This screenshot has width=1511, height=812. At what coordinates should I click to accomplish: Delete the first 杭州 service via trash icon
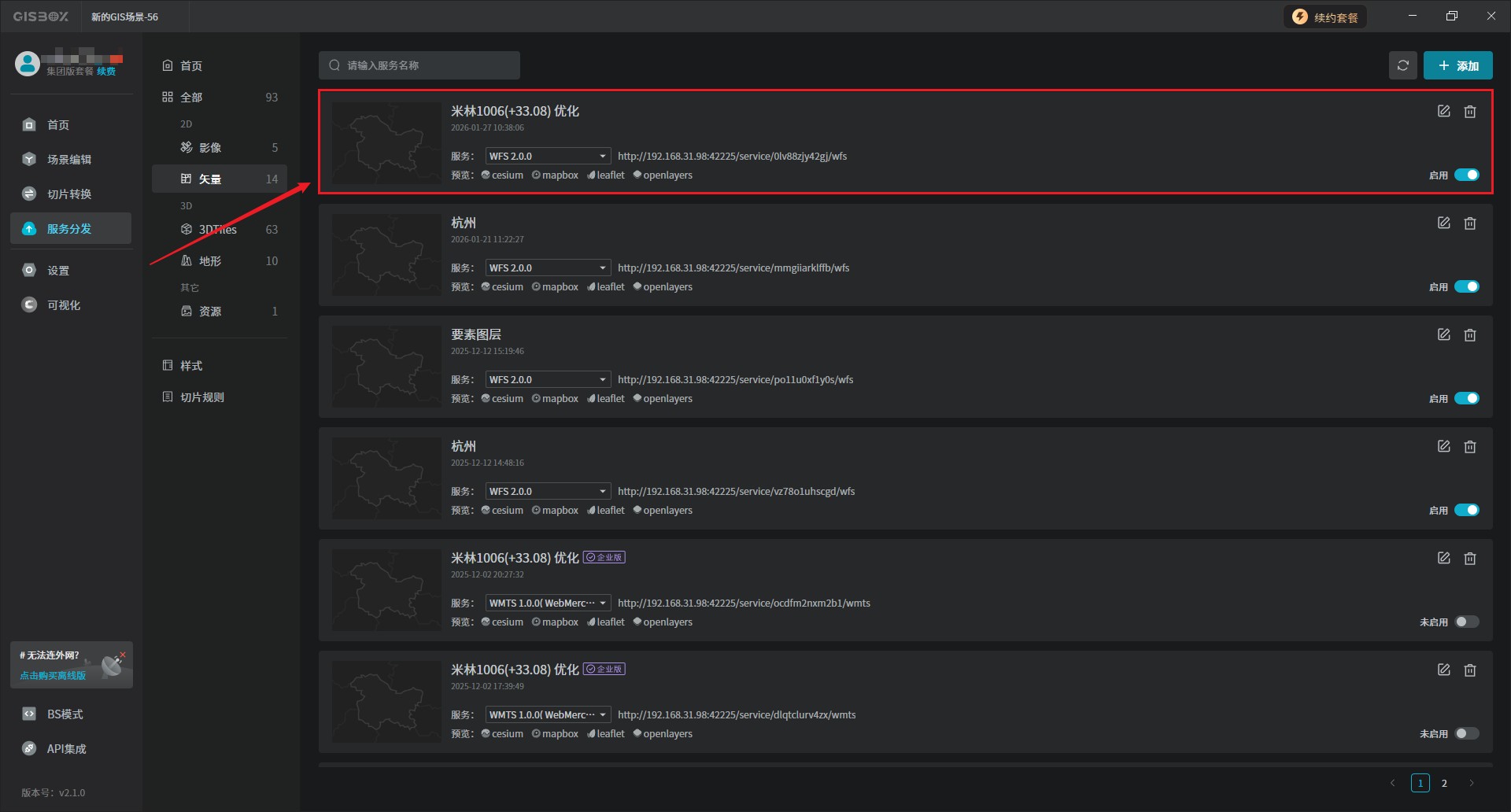[x=1469, y=223]
